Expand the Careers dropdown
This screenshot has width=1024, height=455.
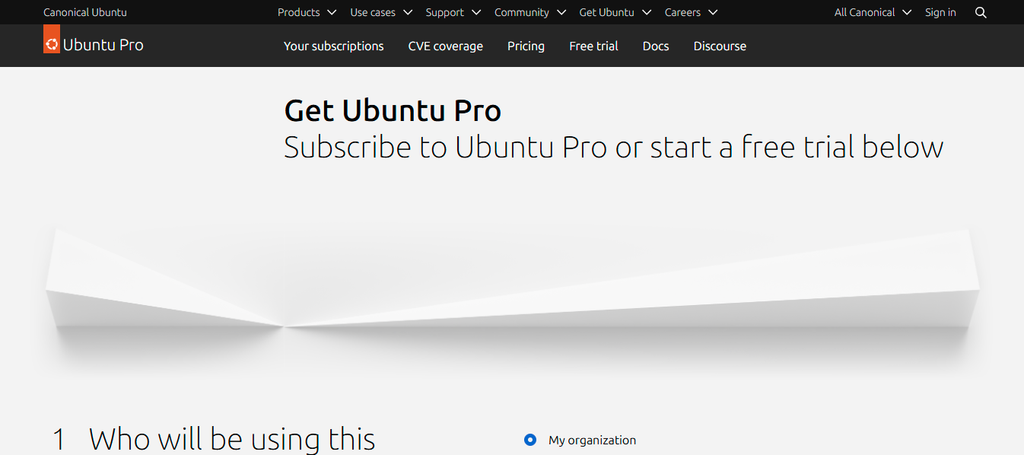click(691, 12)
